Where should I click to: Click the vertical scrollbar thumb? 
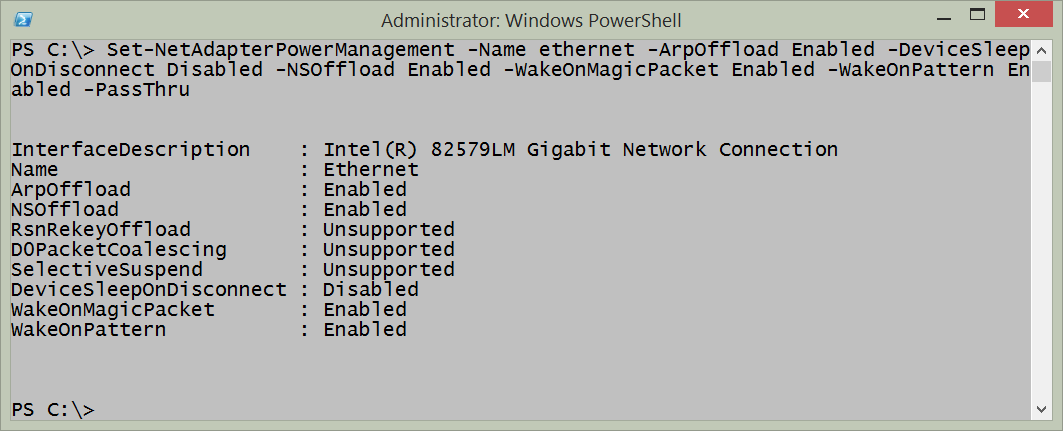(x=1041, y=72)
